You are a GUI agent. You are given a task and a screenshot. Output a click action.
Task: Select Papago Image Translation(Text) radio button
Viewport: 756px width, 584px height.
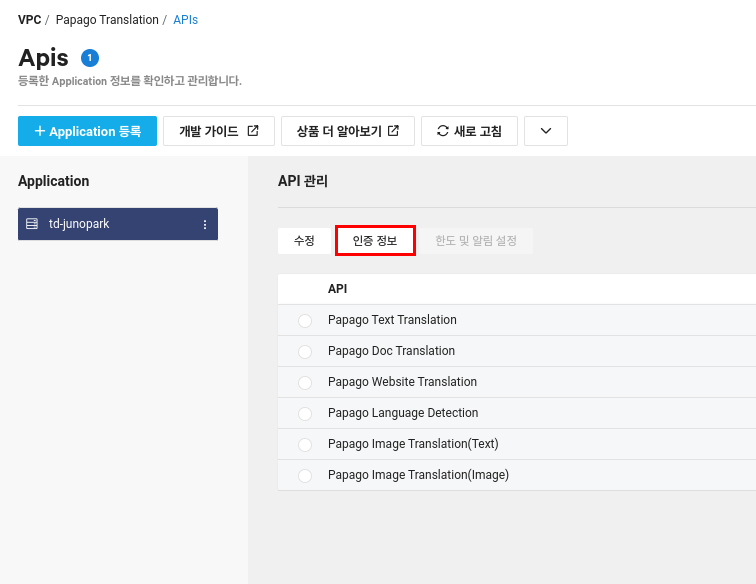(305, 445)
